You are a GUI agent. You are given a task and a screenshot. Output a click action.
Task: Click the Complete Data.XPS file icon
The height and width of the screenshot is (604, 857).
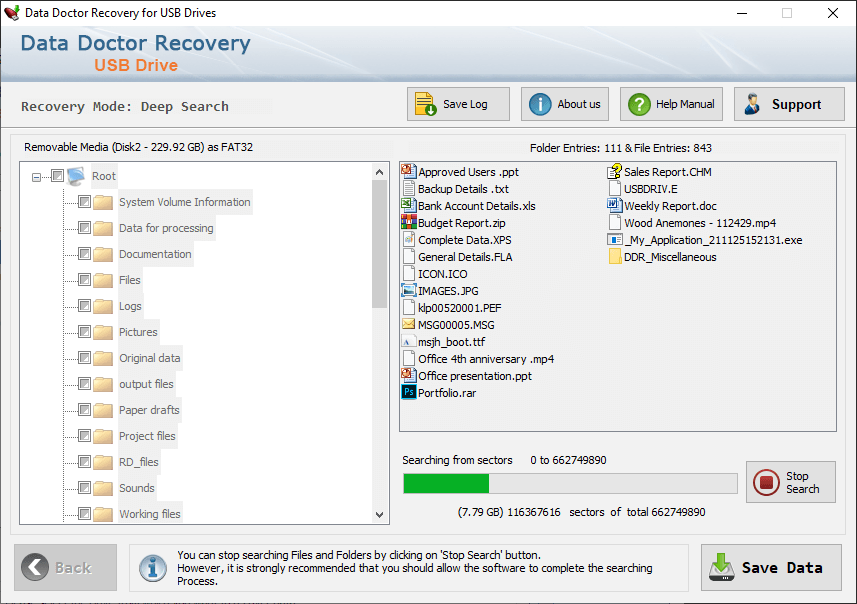click(x=408, y=239)
